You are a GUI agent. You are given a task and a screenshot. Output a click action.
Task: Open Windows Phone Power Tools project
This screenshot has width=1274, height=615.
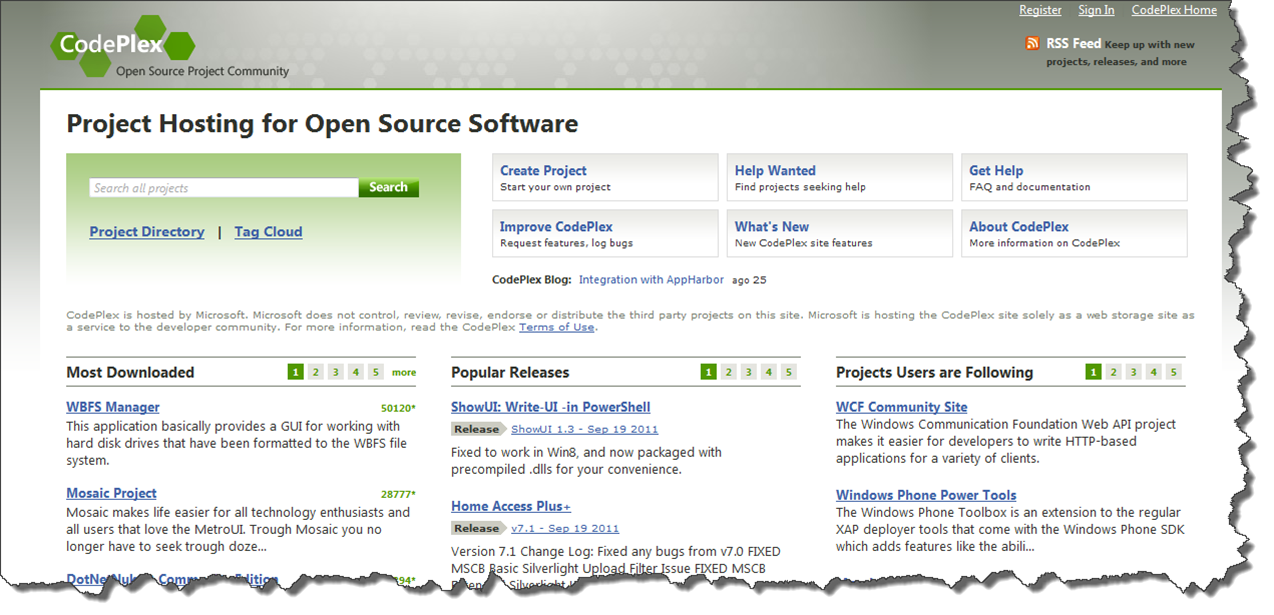coord(926,495)
